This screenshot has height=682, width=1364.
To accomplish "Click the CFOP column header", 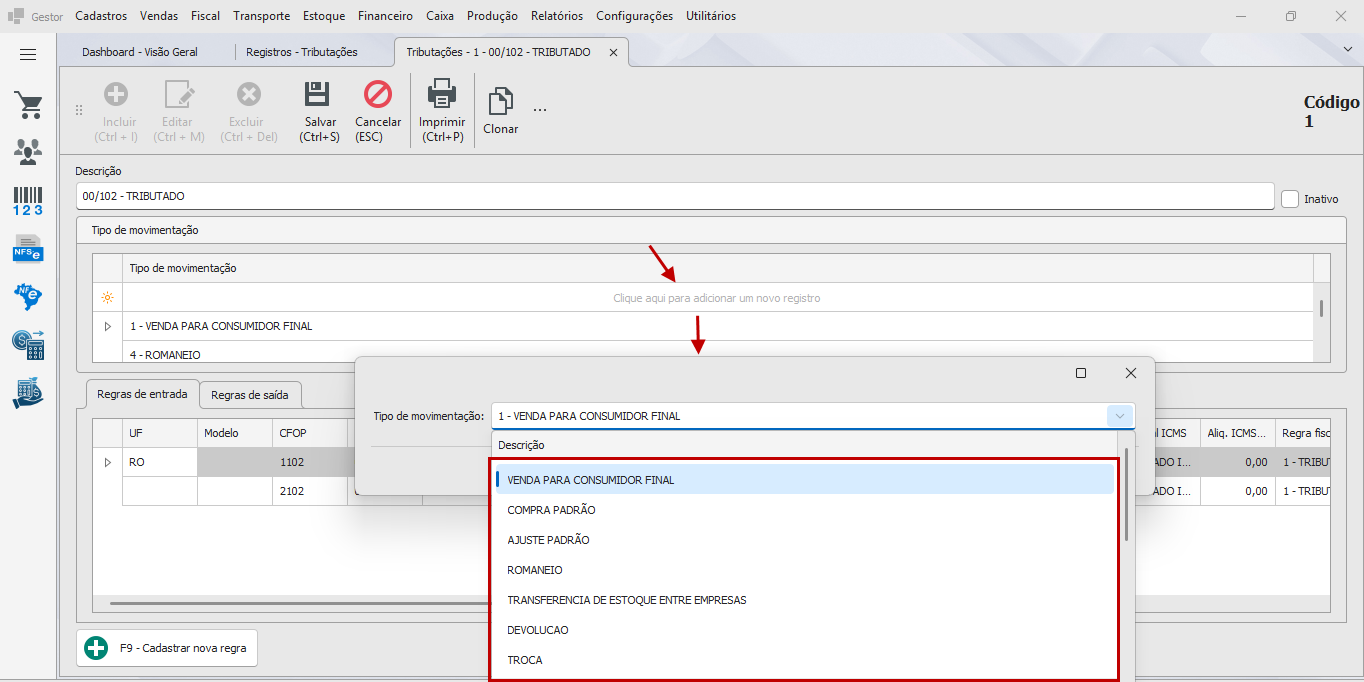I will click(309, 433).
